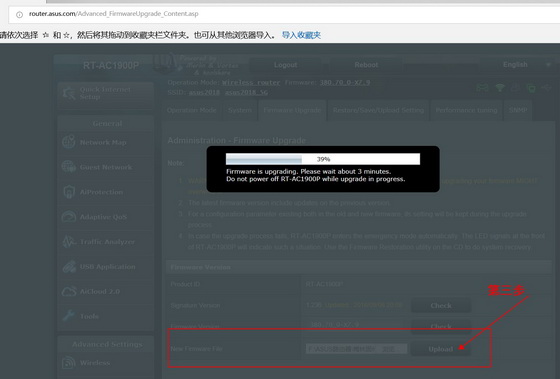This screenshot has width=560, height=379.
Task: Click the USB Application icon
Action: coord(69,266)
